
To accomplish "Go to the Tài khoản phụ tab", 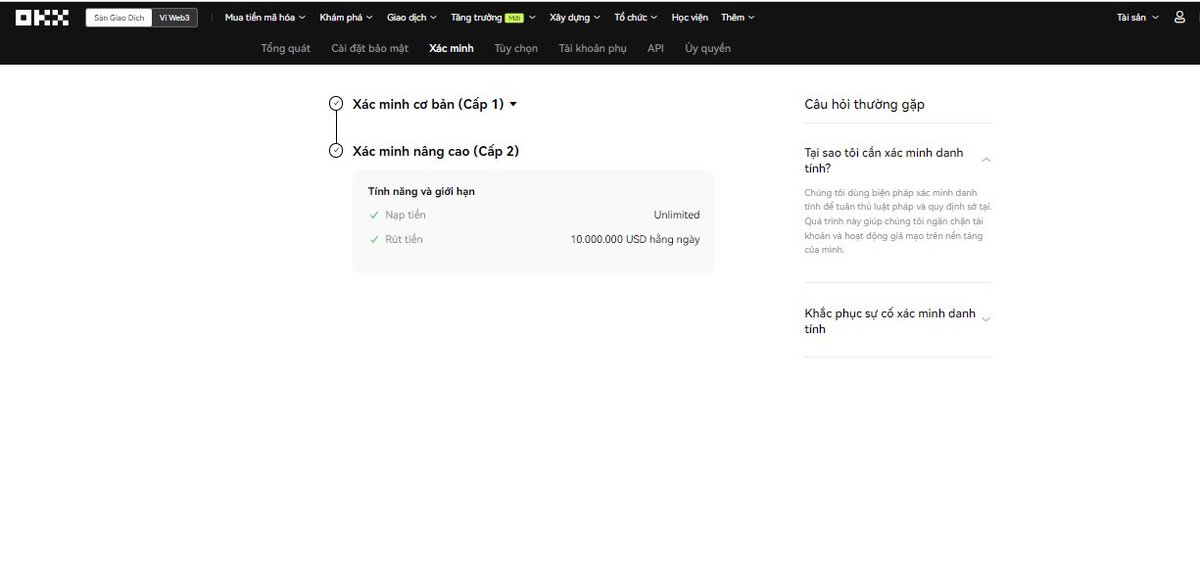I will pos(593,48).
